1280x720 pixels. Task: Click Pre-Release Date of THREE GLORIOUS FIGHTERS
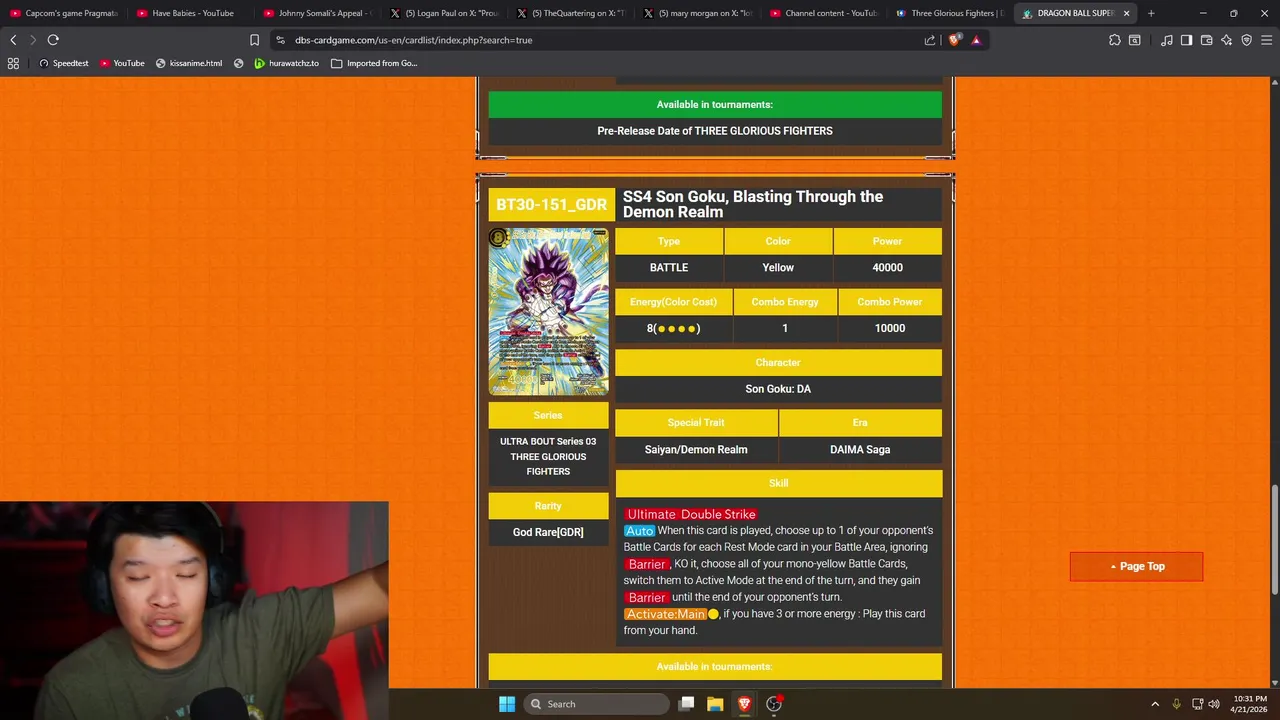(715, 131)
